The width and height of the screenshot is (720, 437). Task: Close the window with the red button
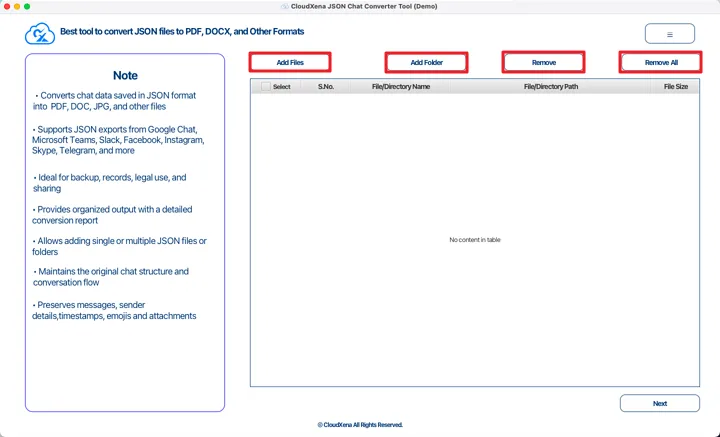tap(7, 6)
